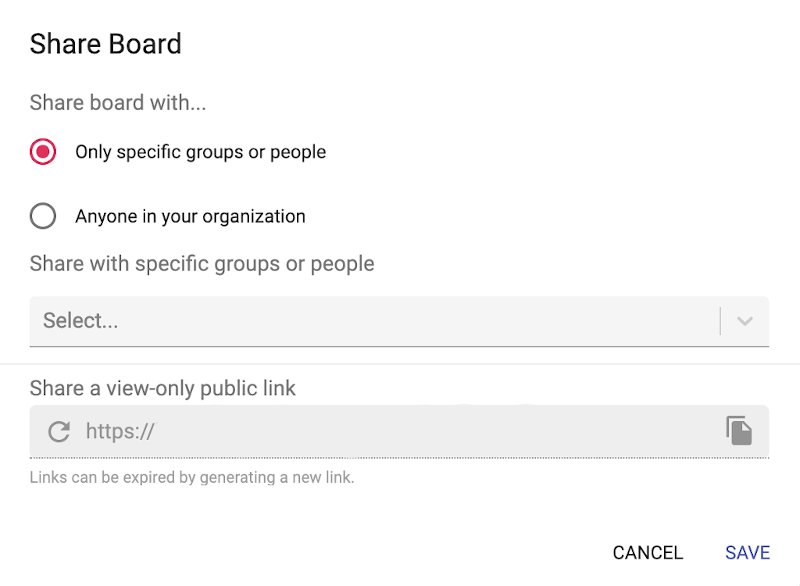
Task: Click CANCEL to dismiss the dialog
Action: 647,552
